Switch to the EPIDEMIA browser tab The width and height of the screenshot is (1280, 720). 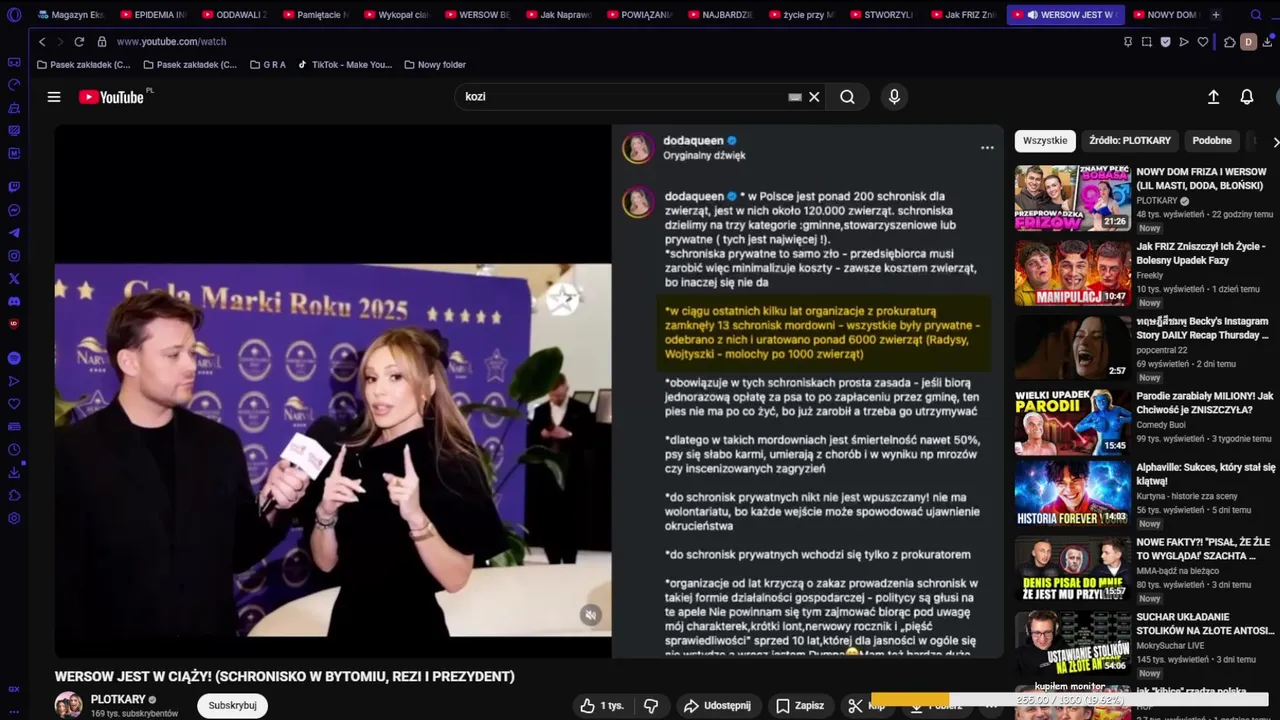(x=152, y=15)
